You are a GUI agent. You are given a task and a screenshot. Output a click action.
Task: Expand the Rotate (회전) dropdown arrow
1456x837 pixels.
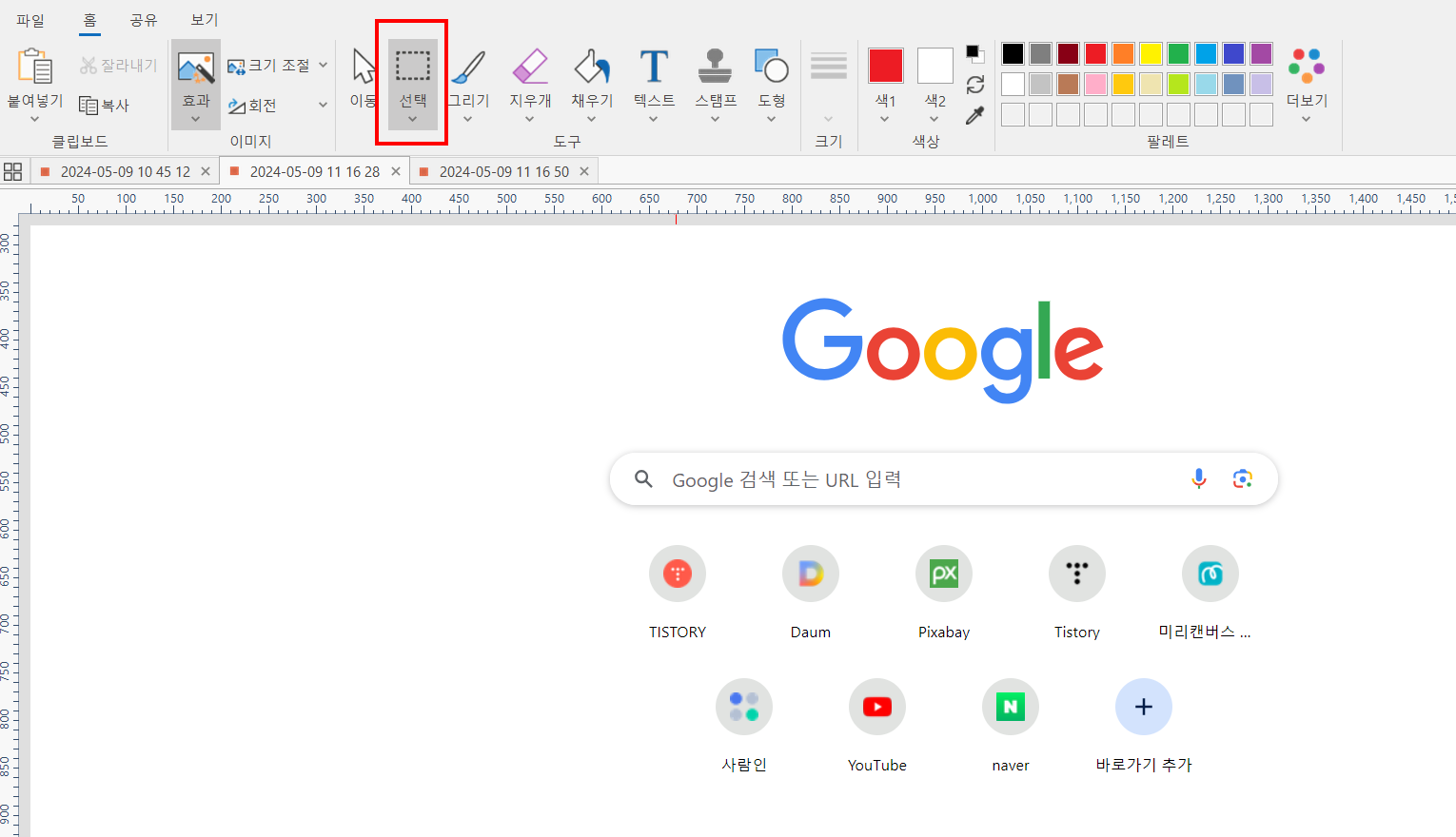pos(324,105)
